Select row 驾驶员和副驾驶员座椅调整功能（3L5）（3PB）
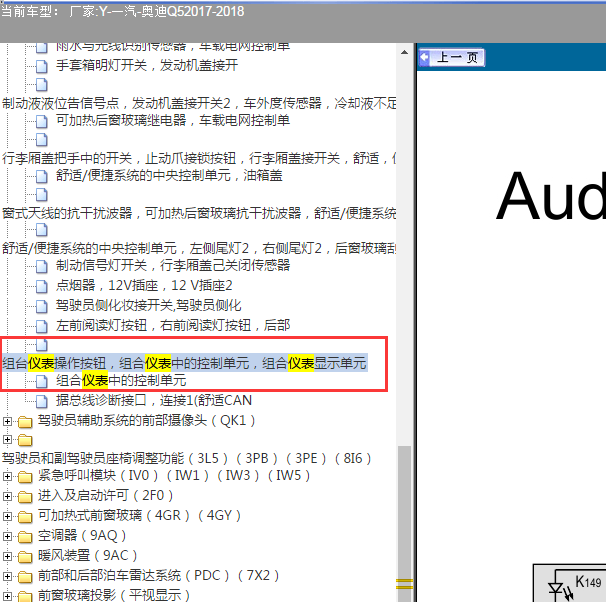Screen dimensions: 606x602 tap(186, 459)
